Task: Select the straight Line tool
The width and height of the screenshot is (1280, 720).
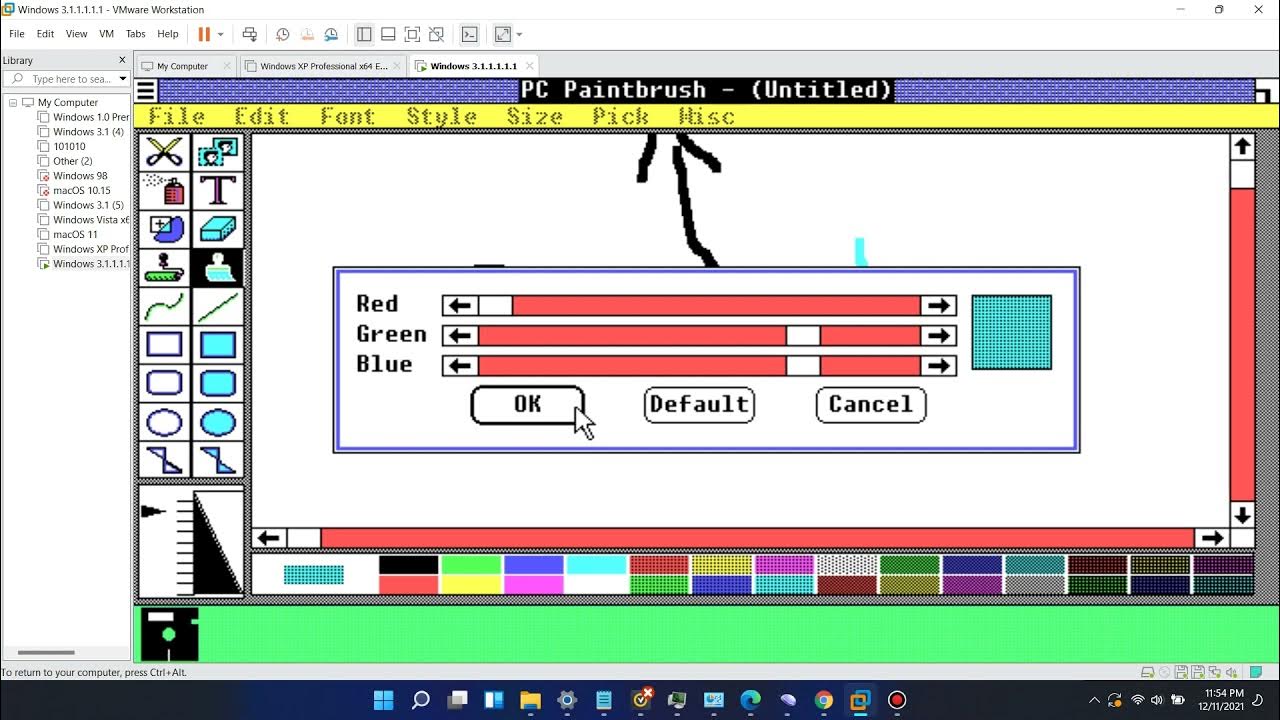Action: 217,306
